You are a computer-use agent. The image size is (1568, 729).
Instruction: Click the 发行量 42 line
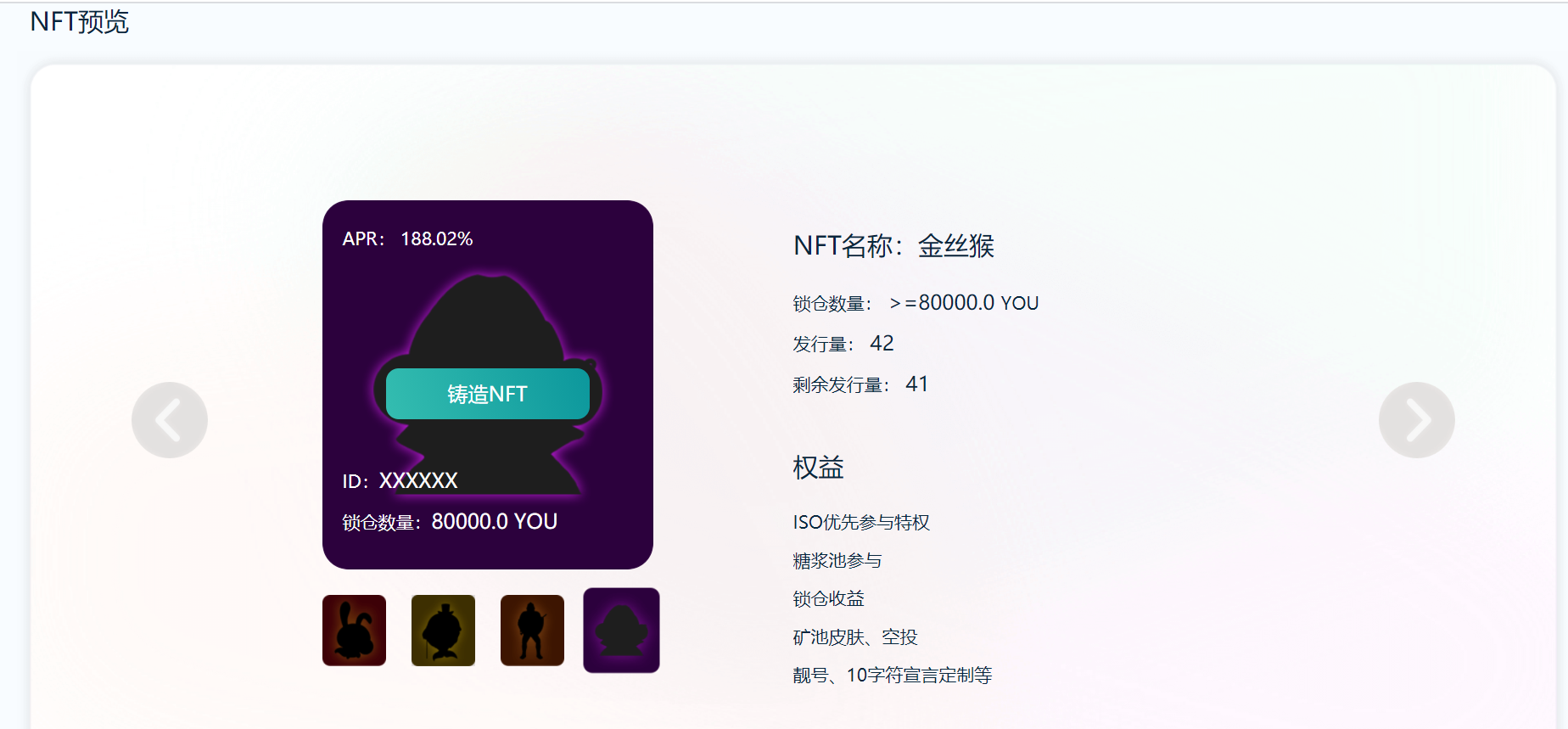[843, 344]
